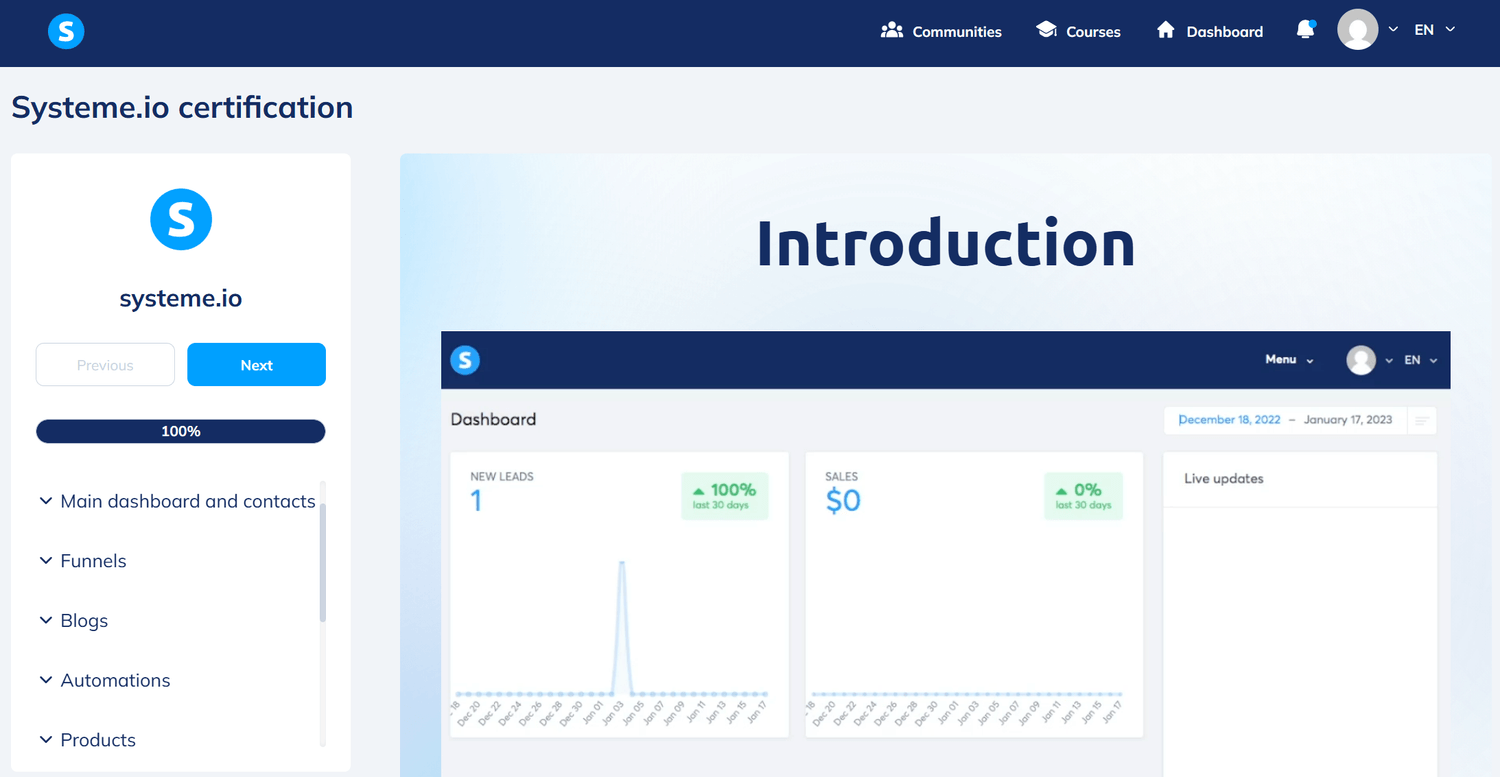Click the Dashboard home icon
Viewport: 1500px width, 777px height.
pos(1166,30)
